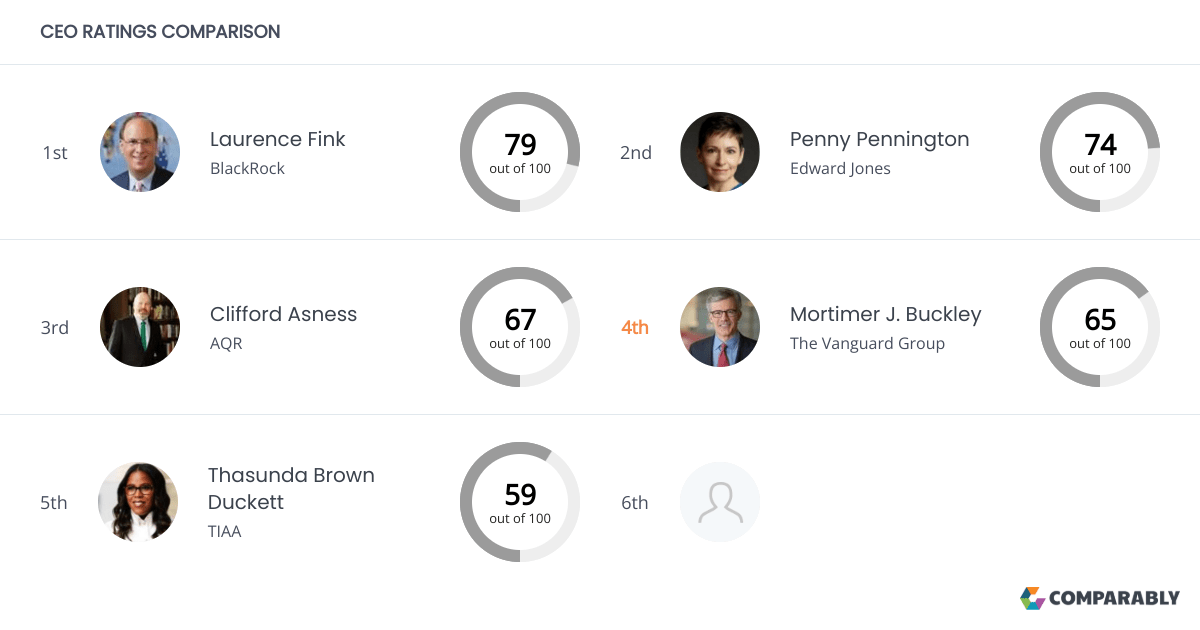Open Penny Pennington's CEO profile link
The height and width of the screenshot is (630, 1200).
pos(879,139)
